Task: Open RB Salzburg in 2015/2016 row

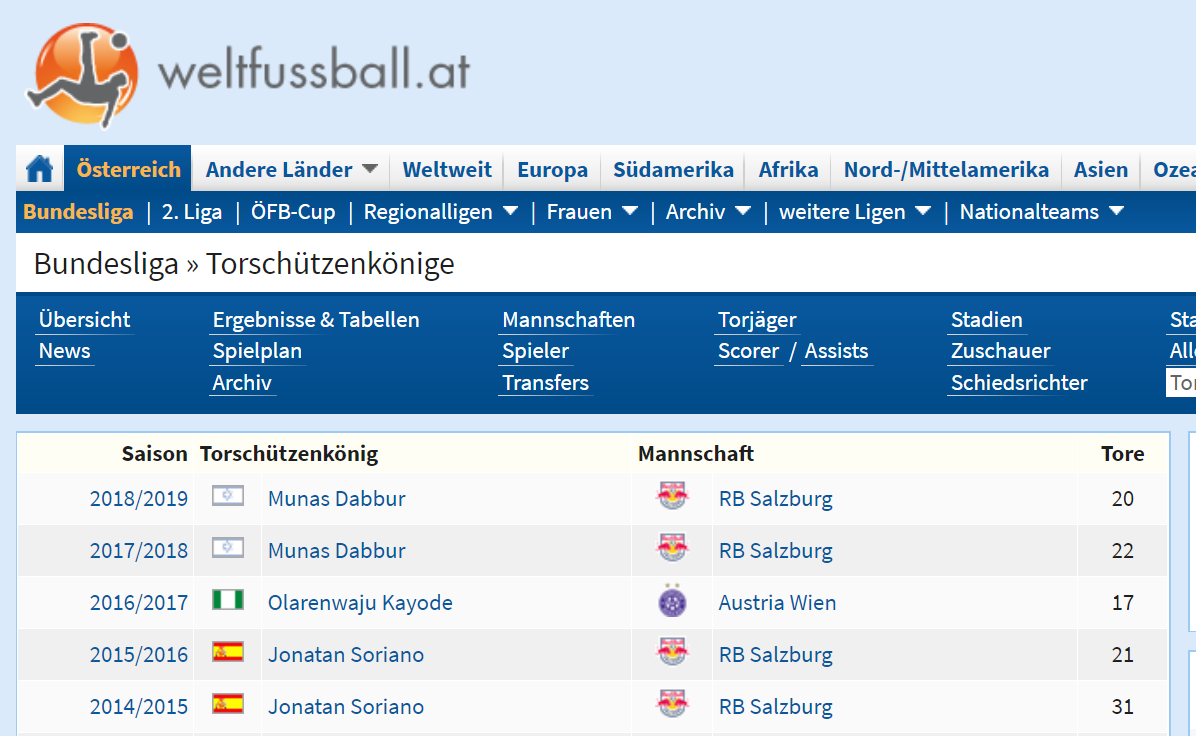Action: [x=776, y=654]
